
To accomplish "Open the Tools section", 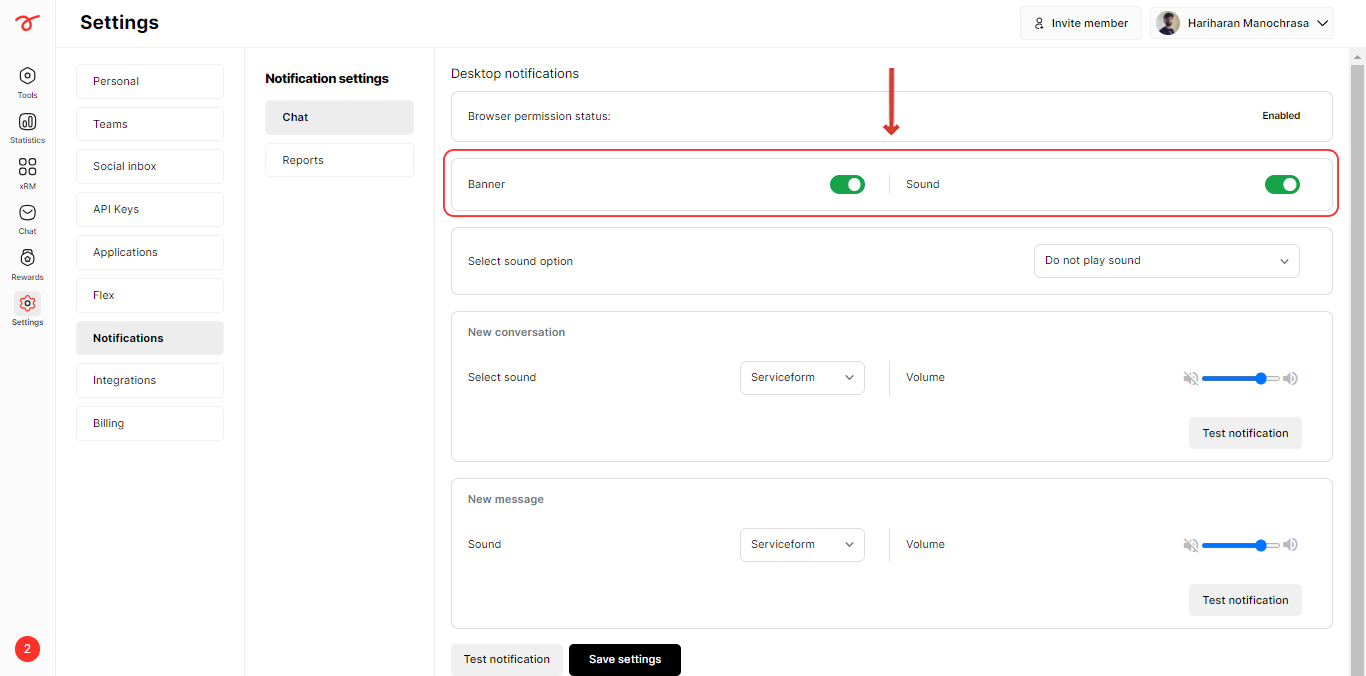I will 27,82.
